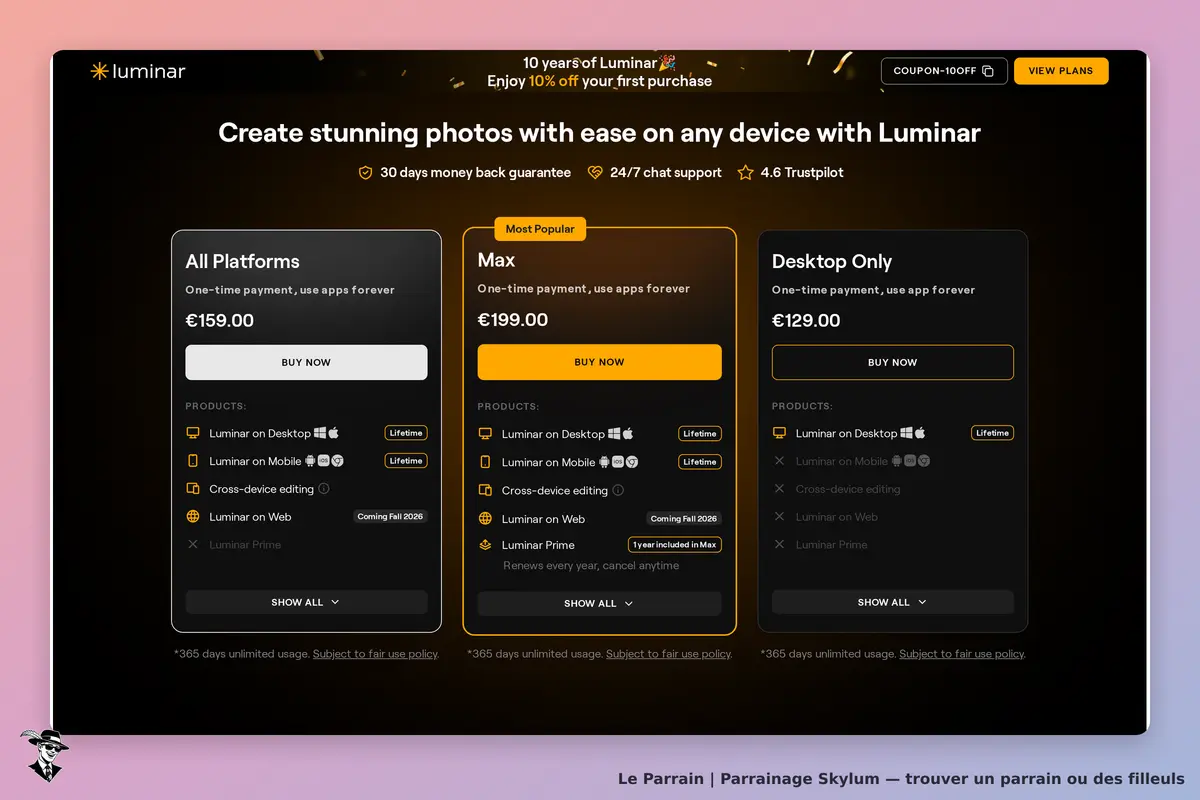Click the X icon beside Luminar on Web in Desktop Only
The image size is (1200, 800).
tap(779, 517)
